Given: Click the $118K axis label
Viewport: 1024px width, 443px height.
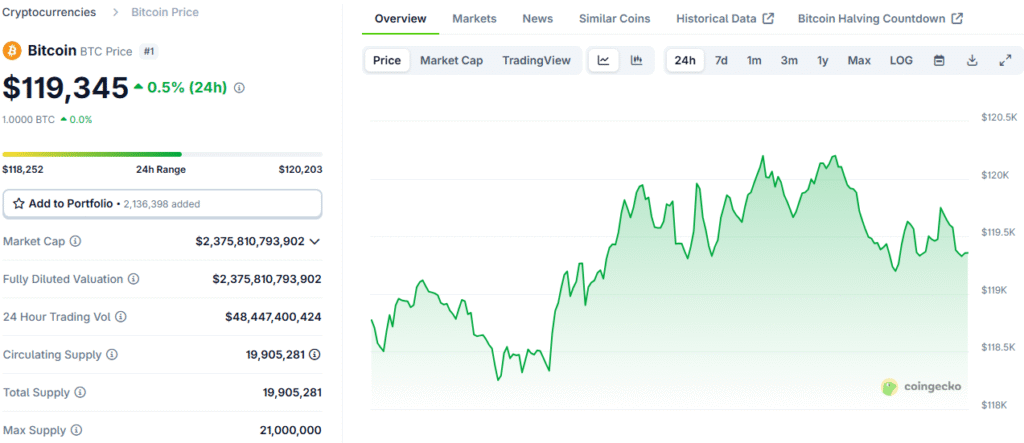Looking at the screenshot, I should [x=995, y=406].
